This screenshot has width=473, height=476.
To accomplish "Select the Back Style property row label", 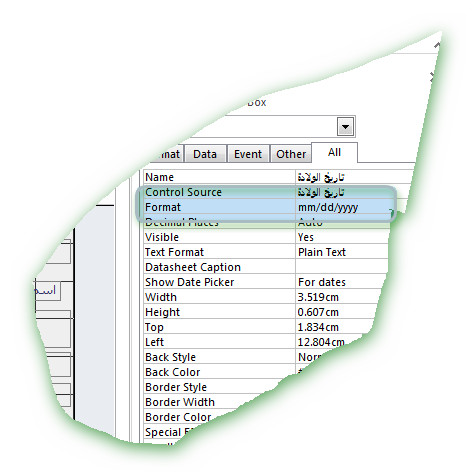I will pos(170,357).
